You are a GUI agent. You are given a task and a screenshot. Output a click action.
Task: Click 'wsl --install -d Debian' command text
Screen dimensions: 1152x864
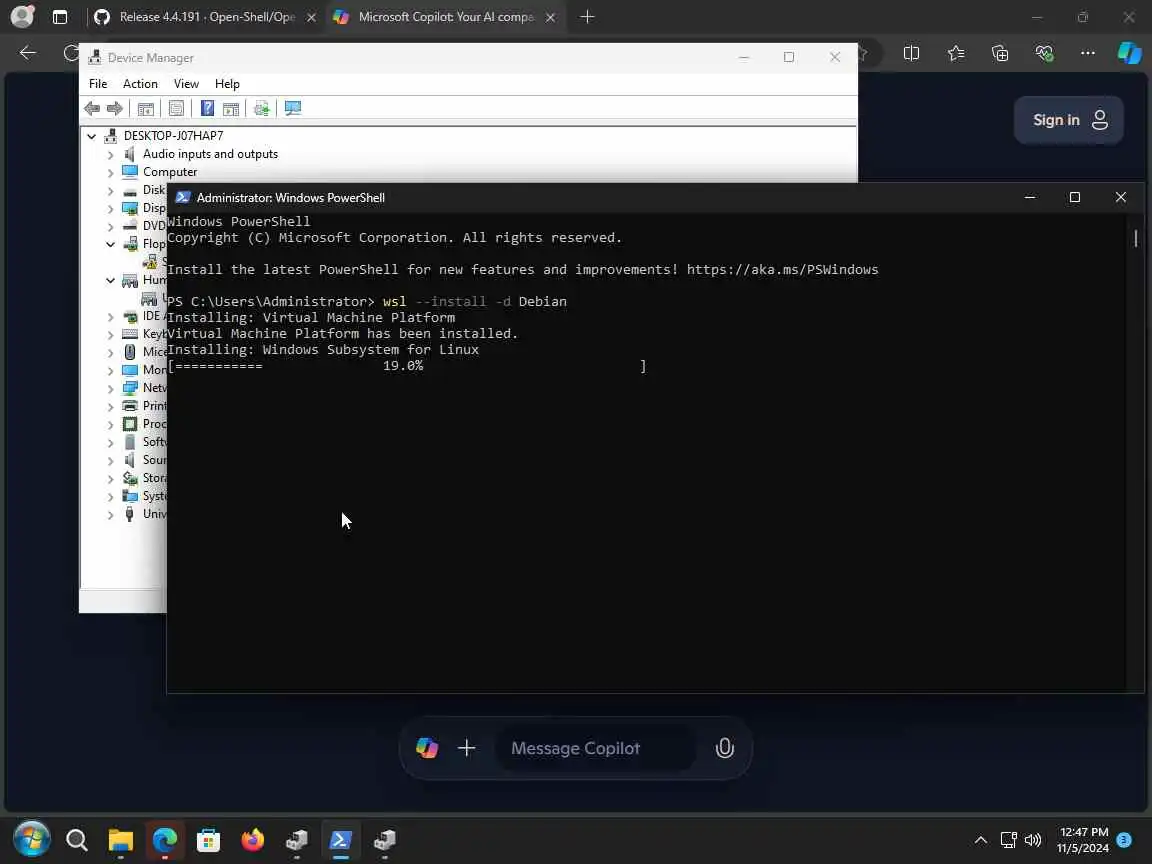pyautogui.click(x=475, y=302)
